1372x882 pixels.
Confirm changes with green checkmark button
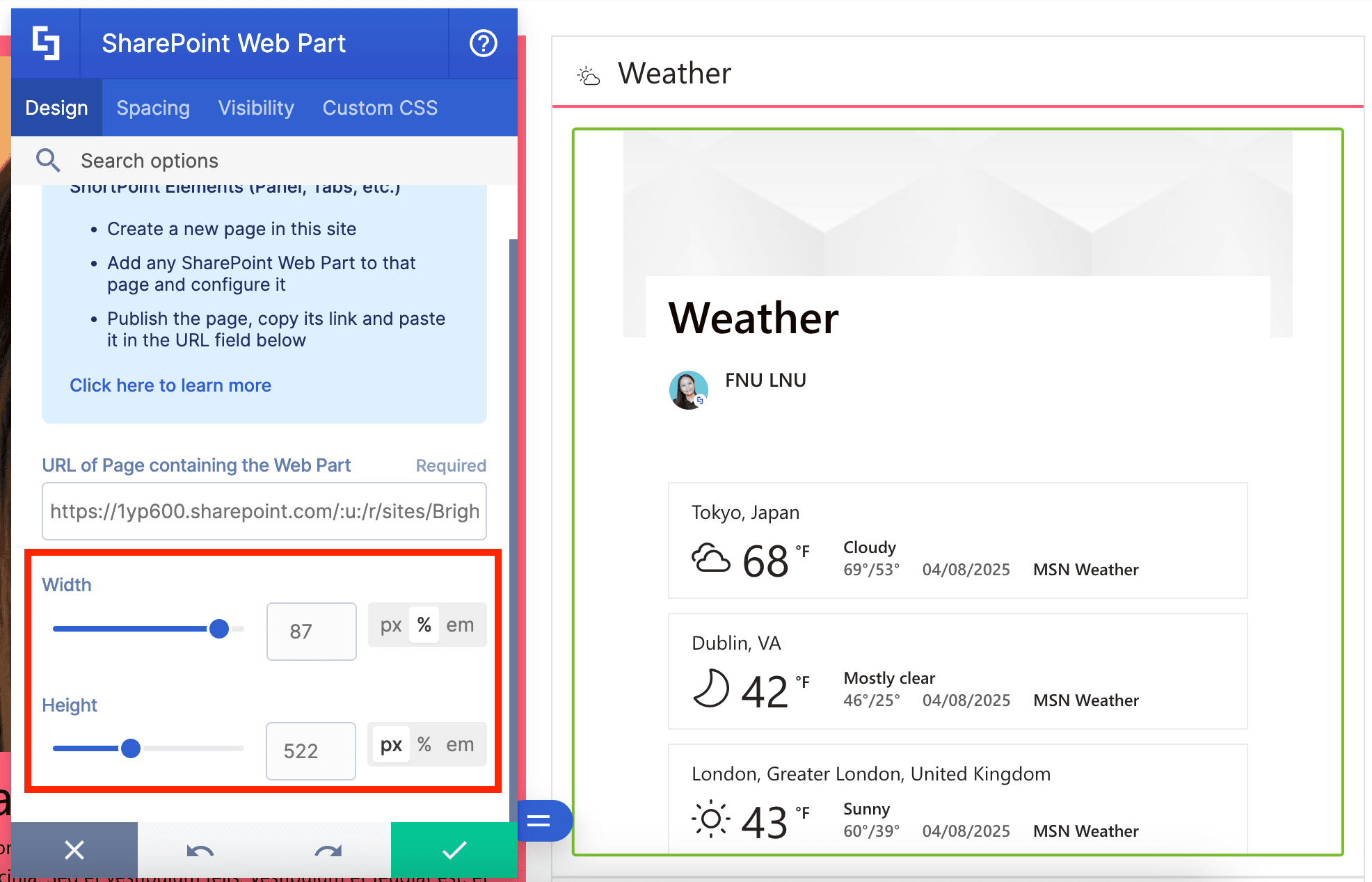point(454,850)
